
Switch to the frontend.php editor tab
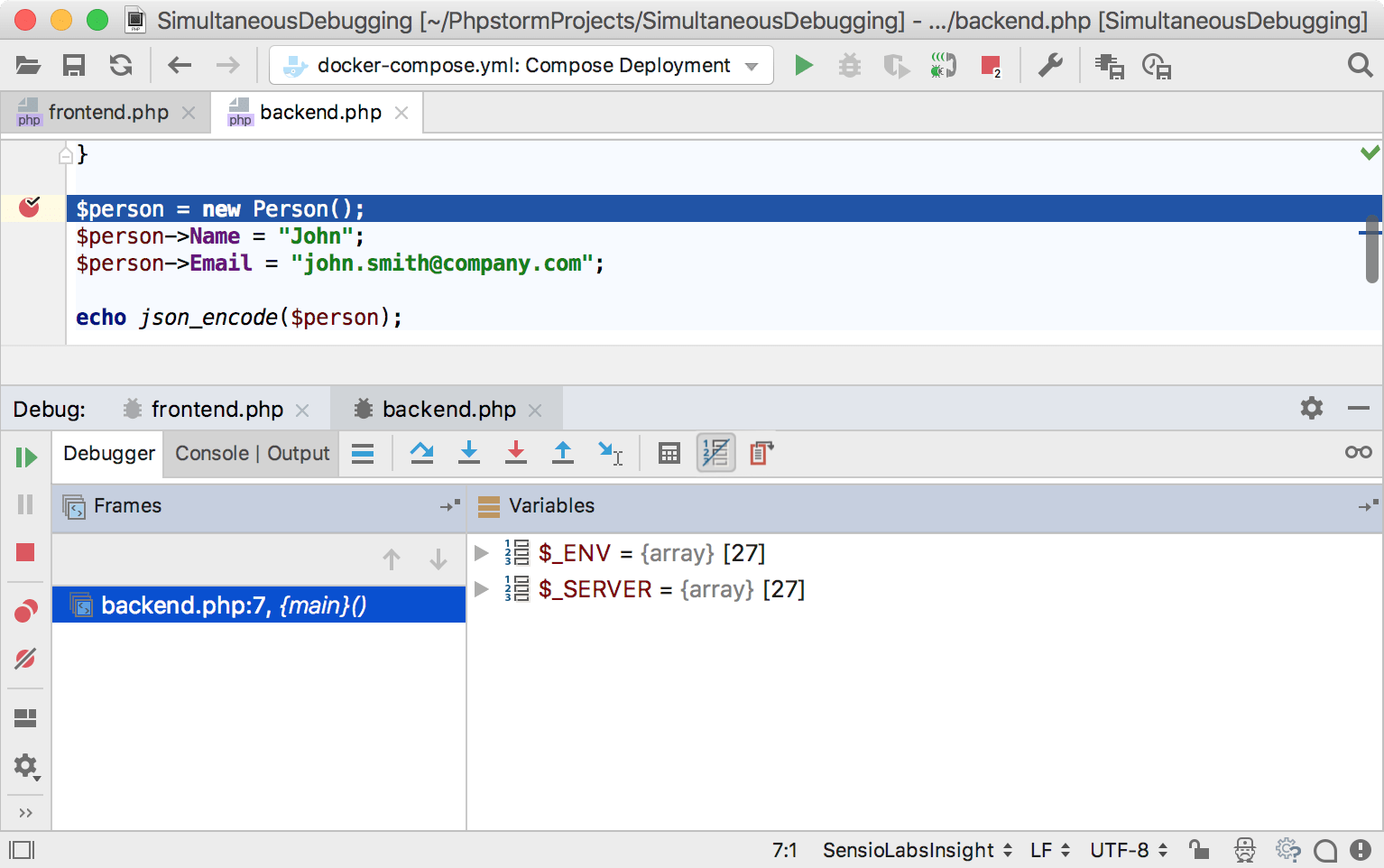(107, 112)
